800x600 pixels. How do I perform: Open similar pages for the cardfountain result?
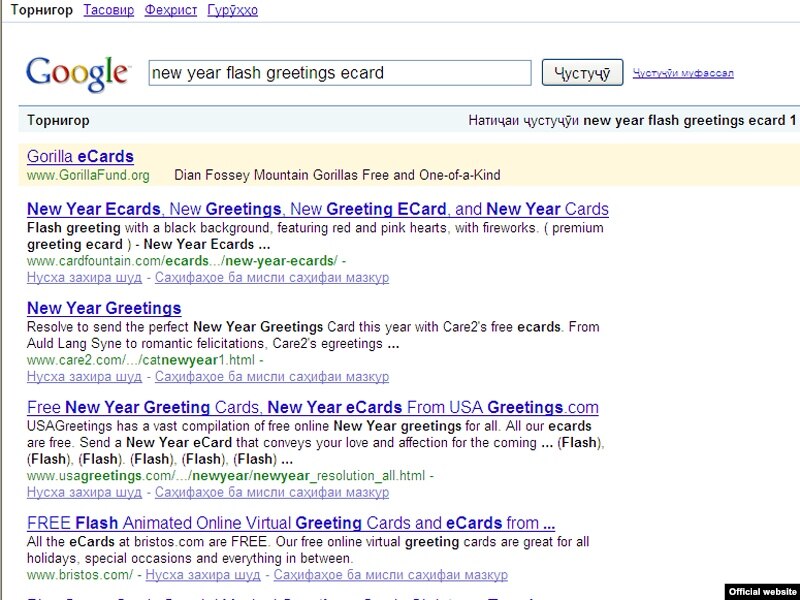pyautogui.click(x=272, y=278)
